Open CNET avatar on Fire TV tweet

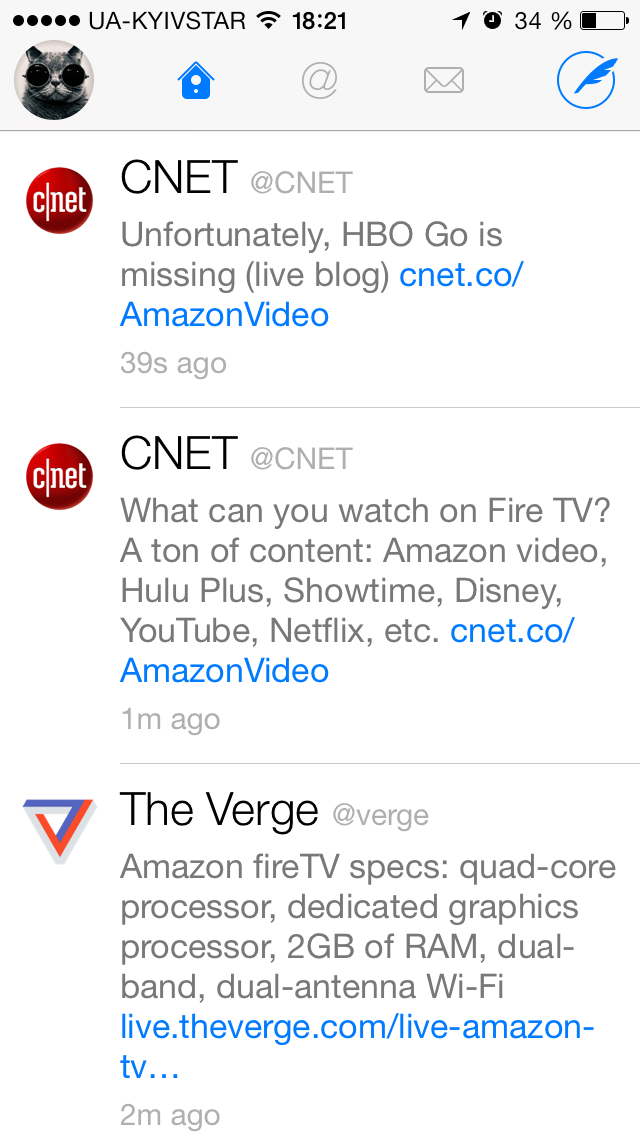[57, 477]
